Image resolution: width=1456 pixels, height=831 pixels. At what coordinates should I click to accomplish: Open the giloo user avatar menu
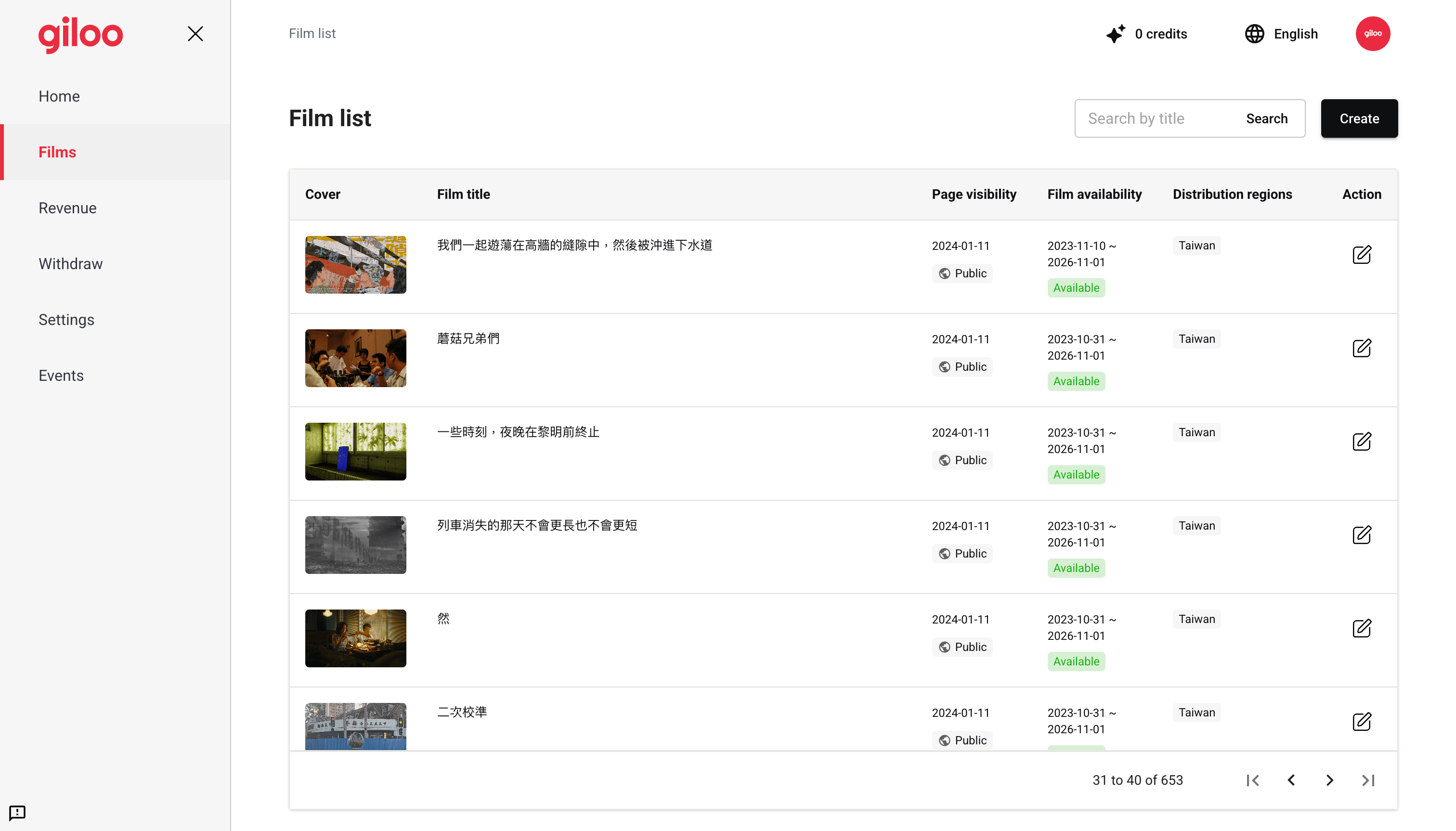pyautogui.click(x=1372, y=34)
